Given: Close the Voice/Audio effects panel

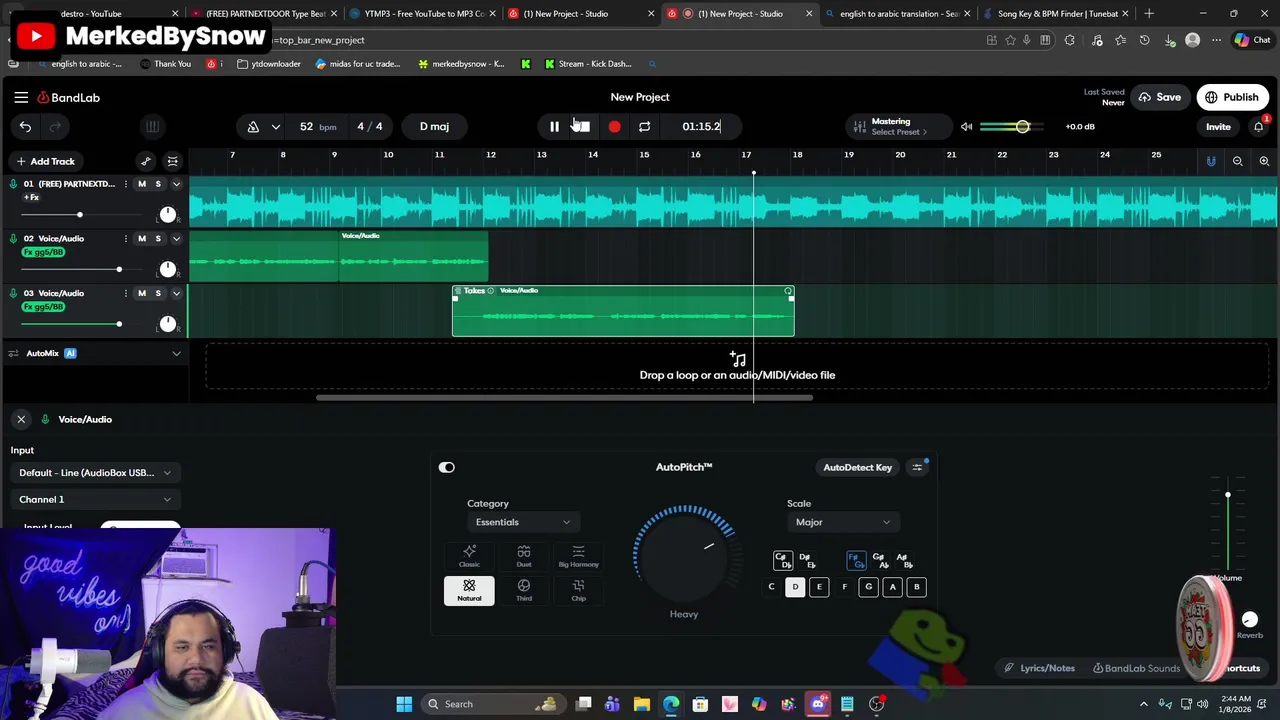Looking at the screenshot, I should (21, 419).
